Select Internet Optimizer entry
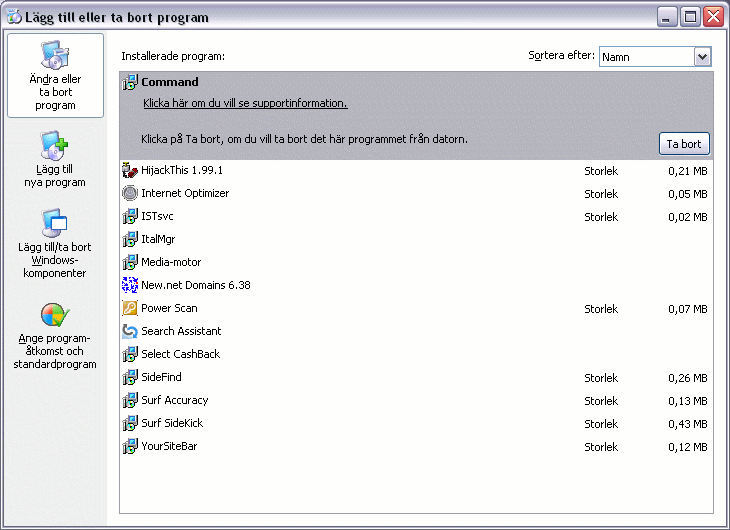 click(x=416, y=193)
